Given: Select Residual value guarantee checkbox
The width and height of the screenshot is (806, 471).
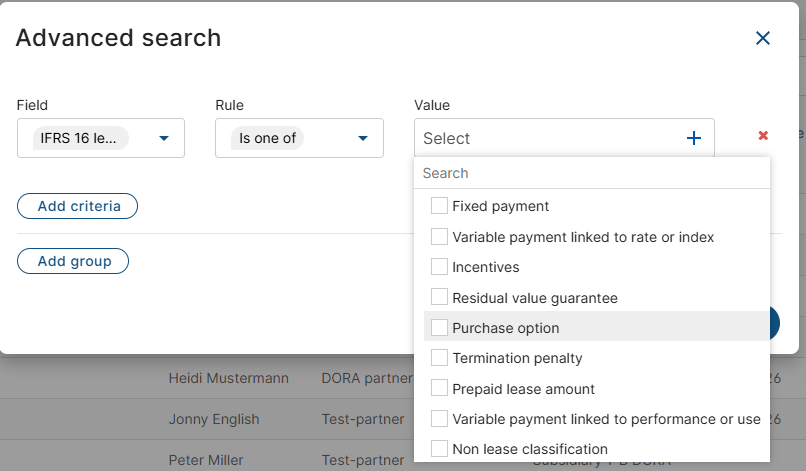Looking at the screenshot, I should [x=439, y=298].
